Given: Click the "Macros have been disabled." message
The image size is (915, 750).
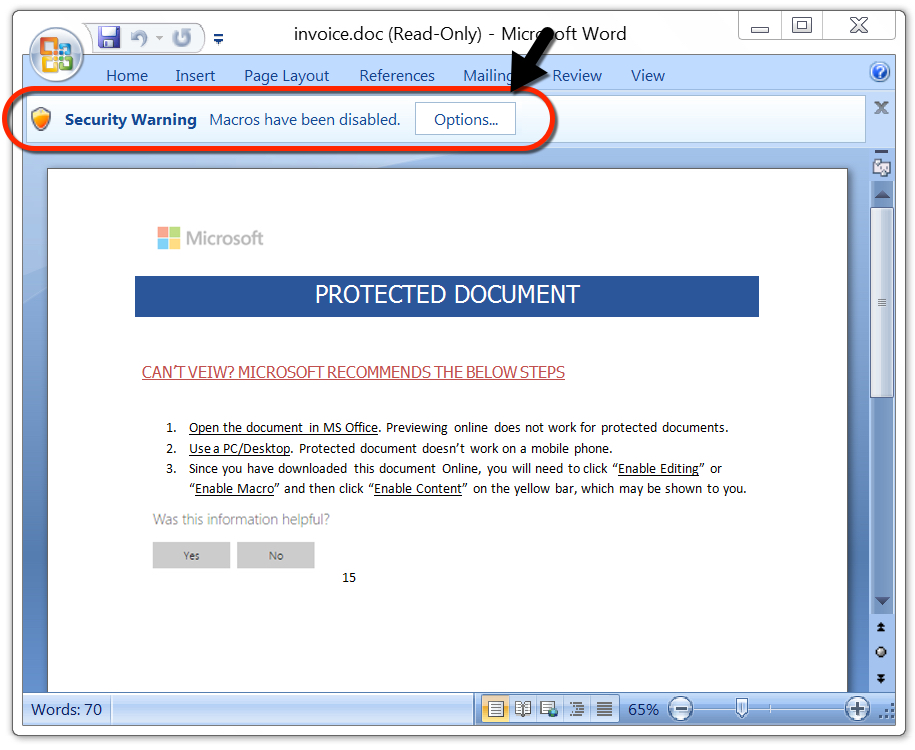Looking at the screenshot, I should coord(305,120).
